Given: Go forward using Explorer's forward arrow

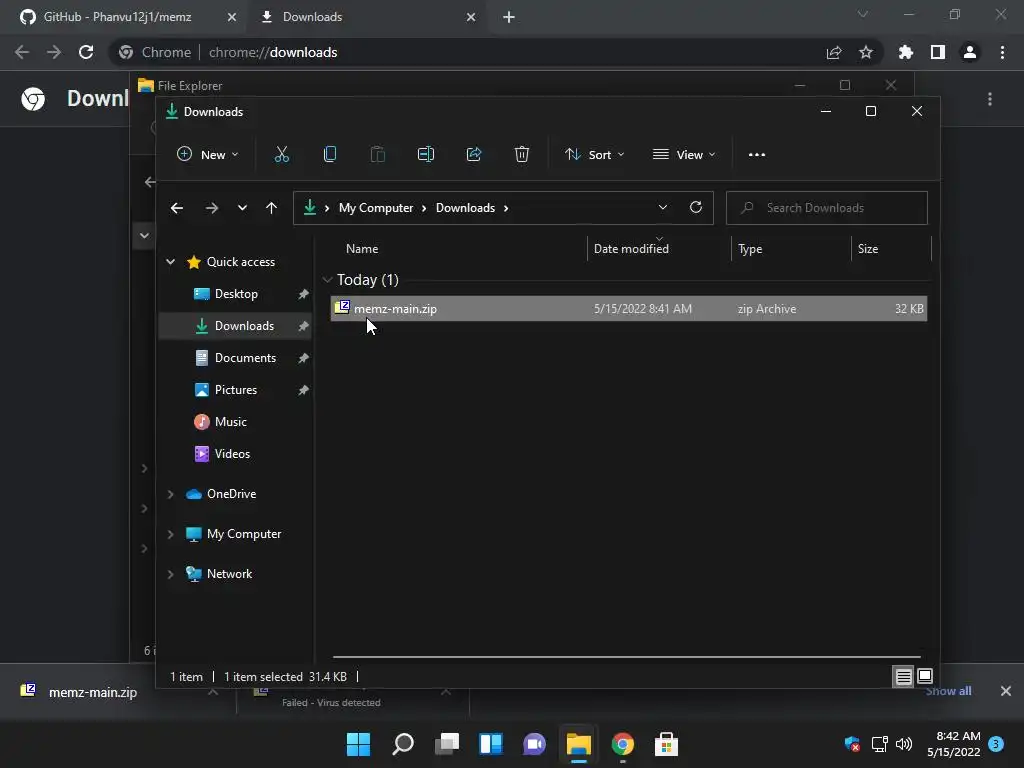Looking at the screenshot, I should tap(212, 208).
